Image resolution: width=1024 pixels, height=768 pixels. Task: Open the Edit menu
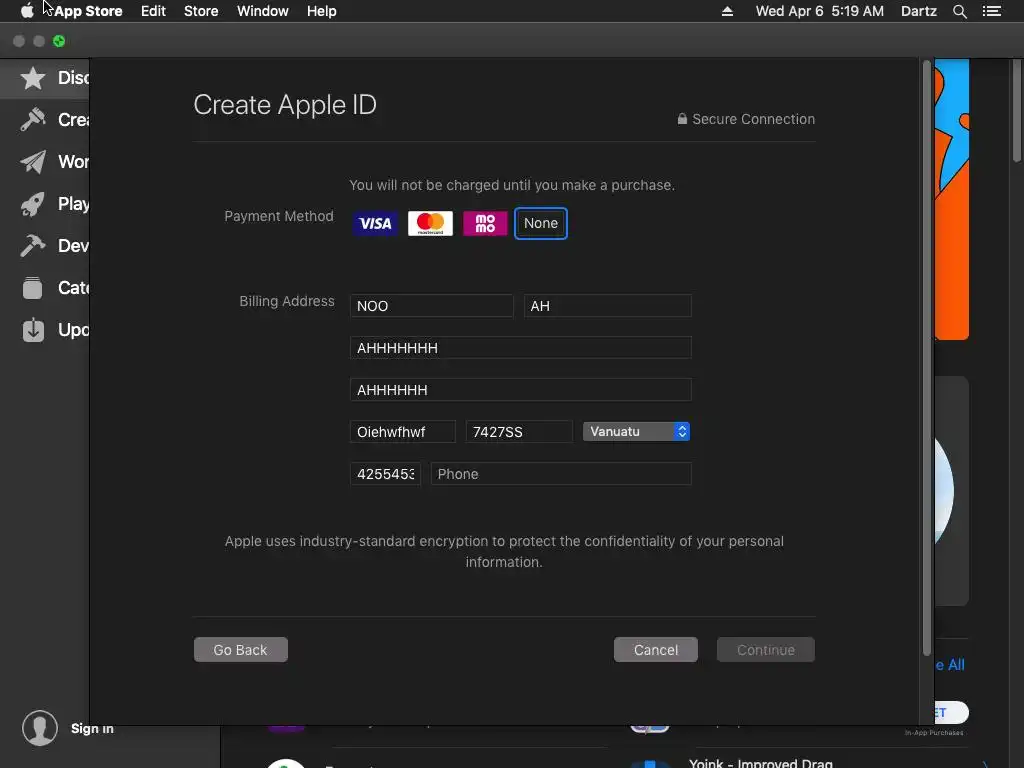coord(153,11)
